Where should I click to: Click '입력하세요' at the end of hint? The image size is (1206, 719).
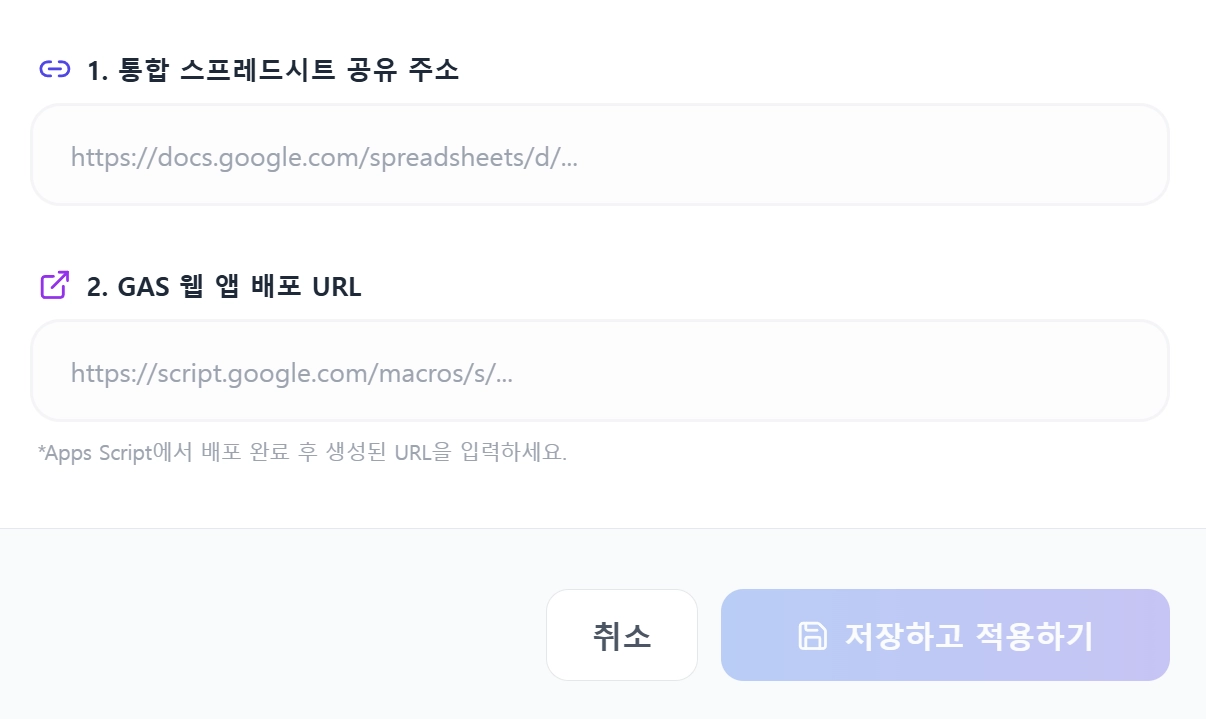pos(514,453)
